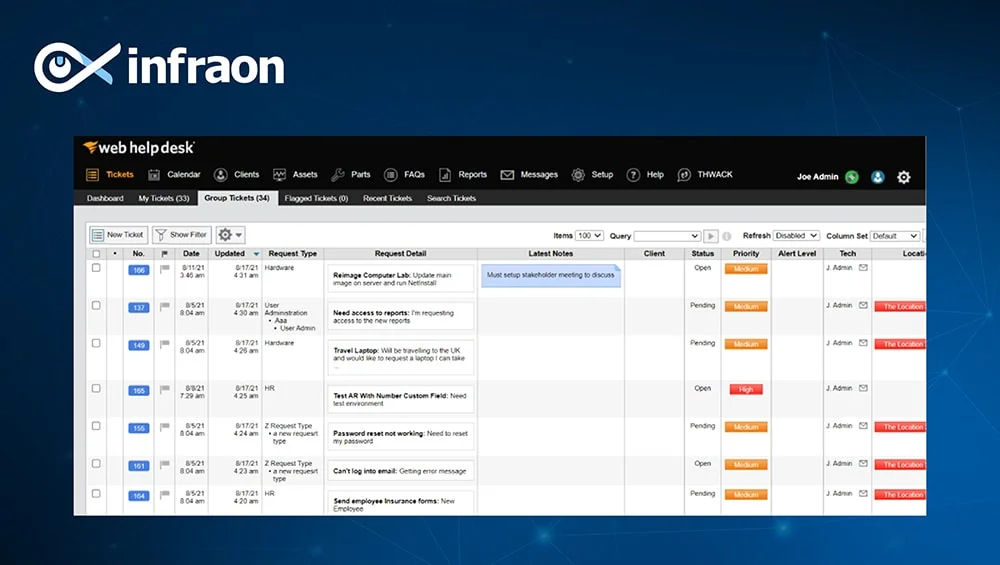Open the THWACK community icon
The image size is (1000, 565).
[684, 175]
